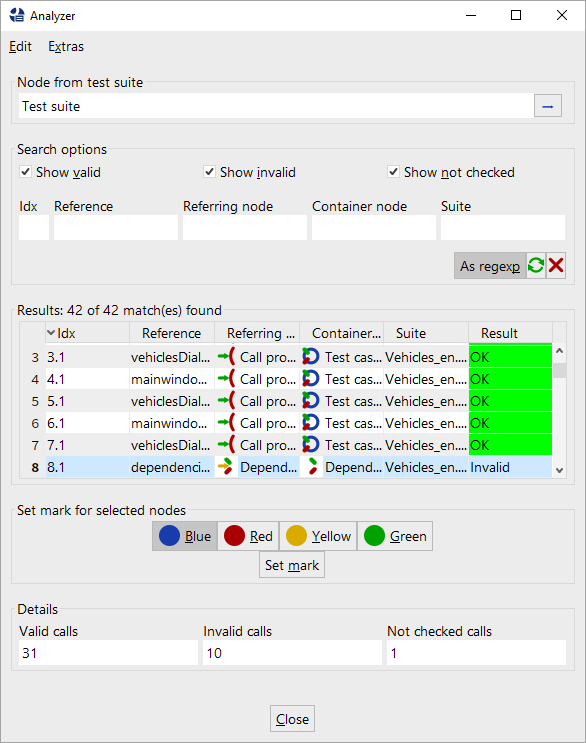586x743 pixels.
Task: Click the node selector arrow beside Test suite
Action: [548, 106]
